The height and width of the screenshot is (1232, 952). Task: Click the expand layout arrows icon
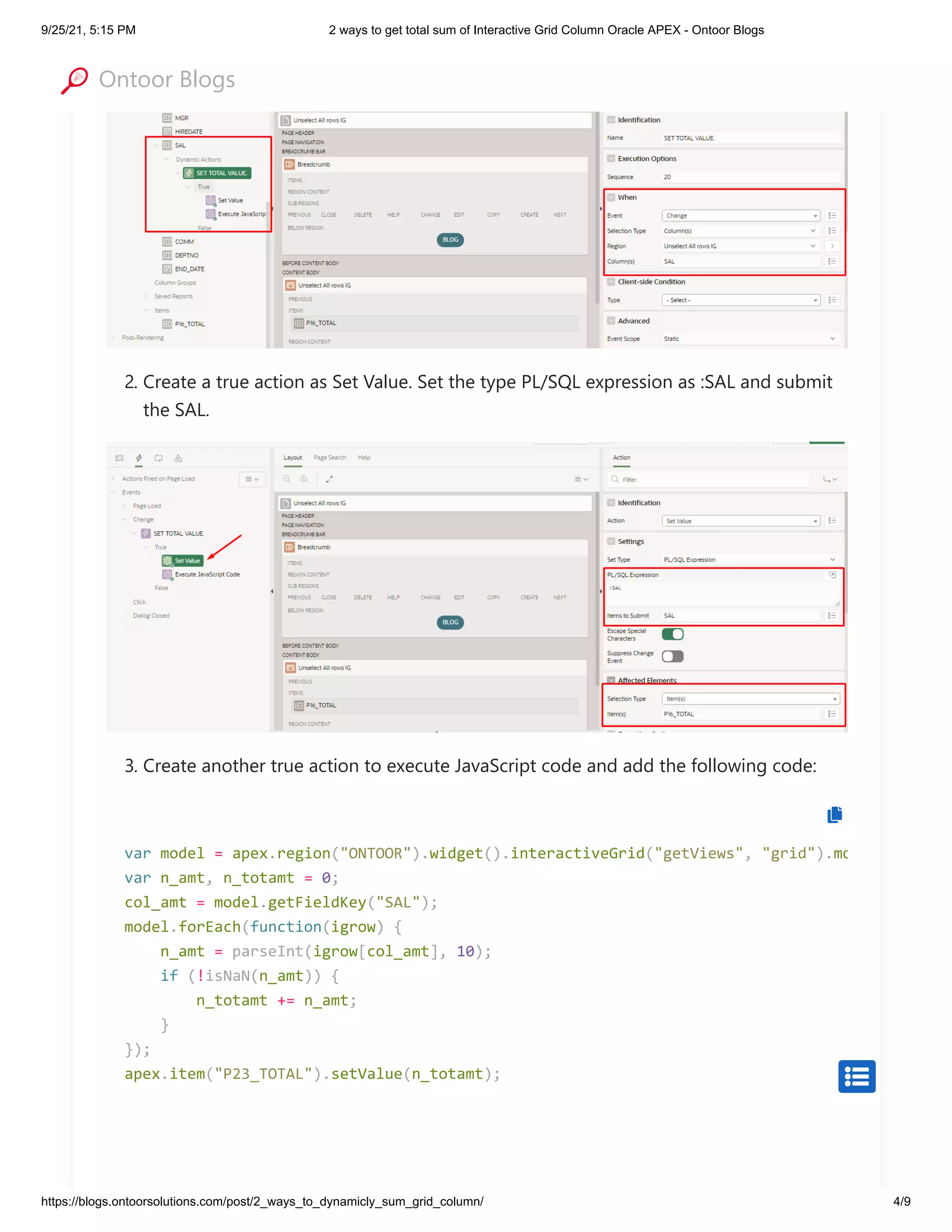(330, 479)
